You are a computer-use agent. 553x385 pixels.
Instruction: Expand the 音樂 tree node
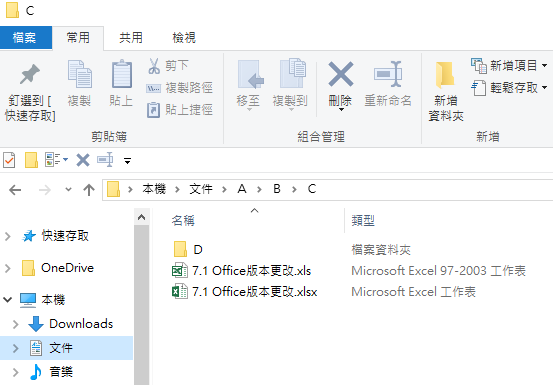(15, 372)
